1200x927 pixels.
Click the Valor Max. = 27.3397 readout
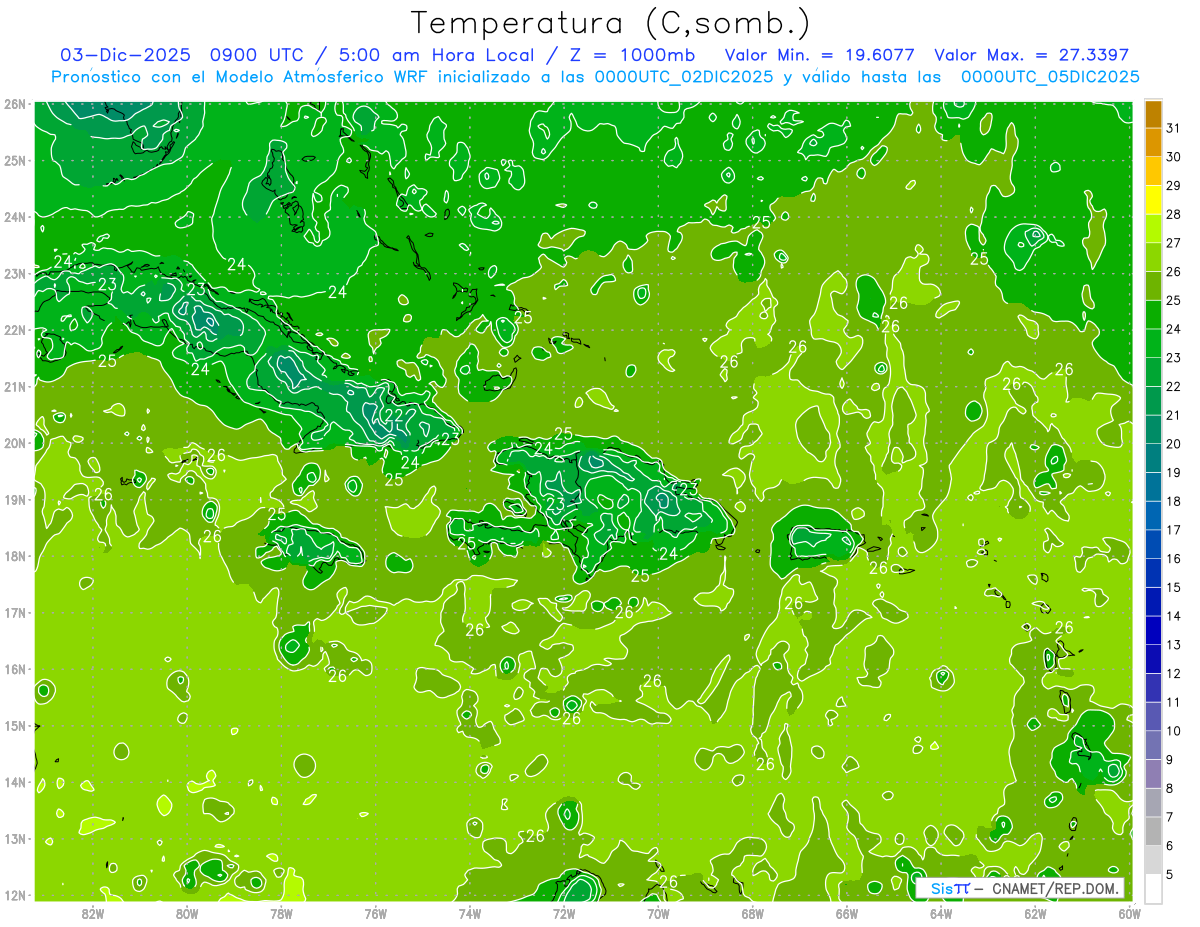pos(1031,55)
